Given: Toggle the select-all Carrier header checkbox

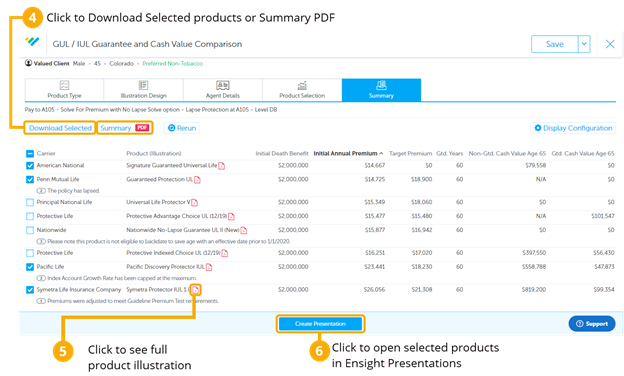Looking at the screenshot, I should (x=30, y=154).
